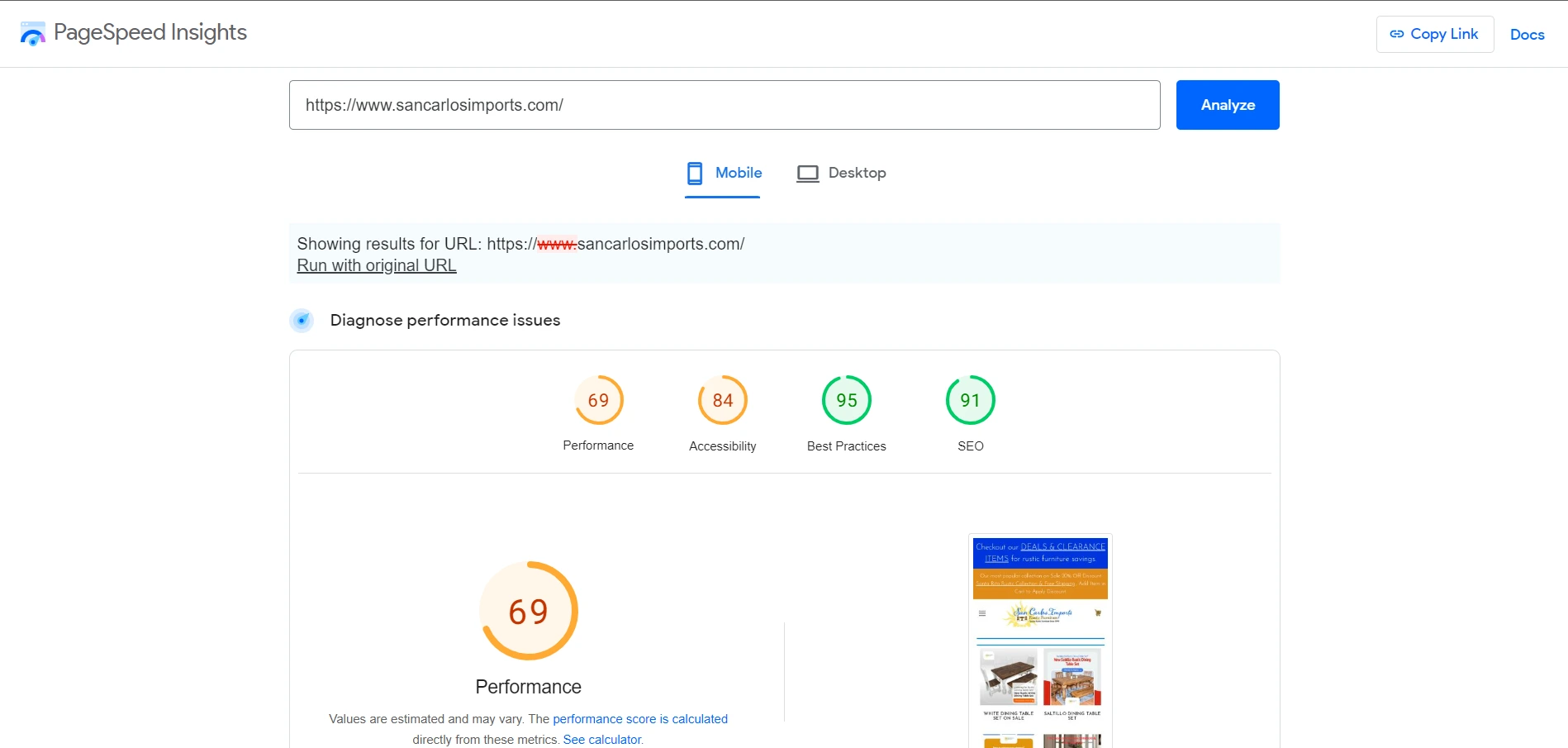This screenshot has height=748, width=1568.
Task: Click the mobile page screenshot thumbnail
Action: pos(1040,641)
